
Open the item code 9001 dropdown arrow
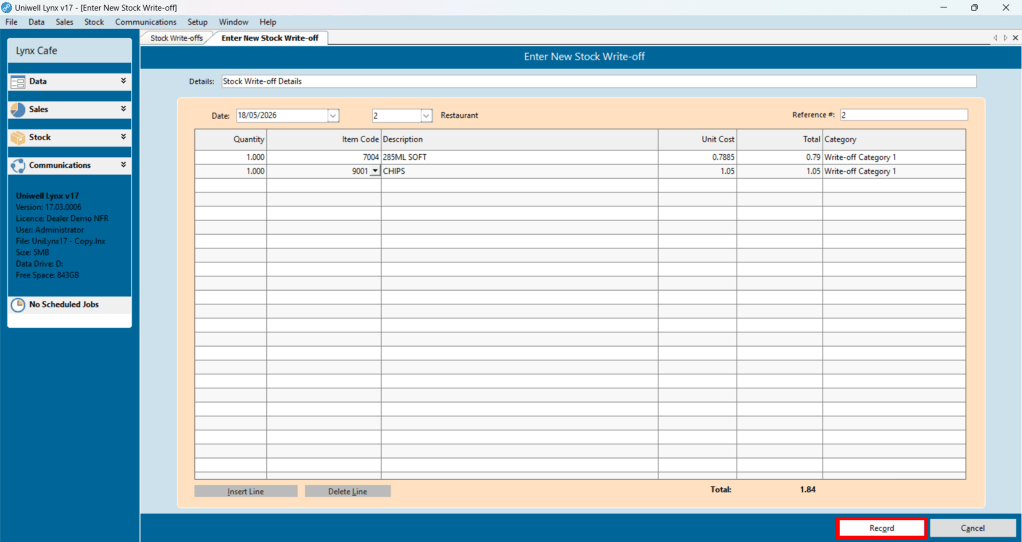(x=375, y=171)
